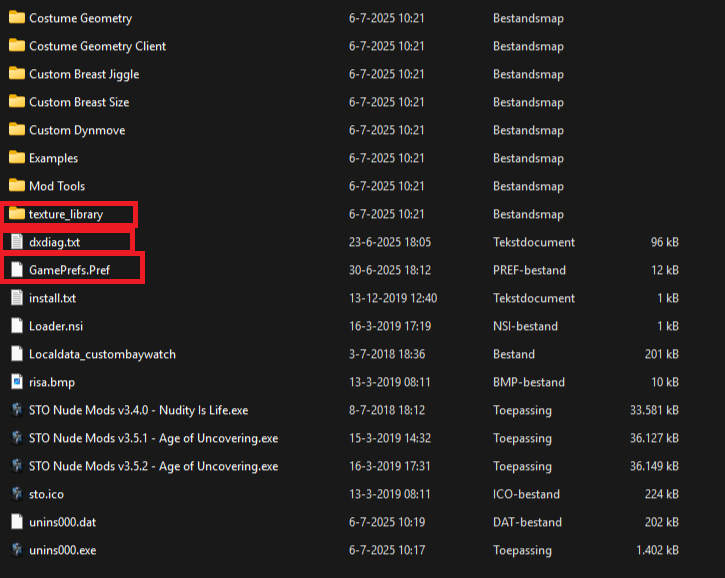725x578 pixels.
Task: Select the Localdata_custombaywatch file name
Action: click(x=102, y=354)
